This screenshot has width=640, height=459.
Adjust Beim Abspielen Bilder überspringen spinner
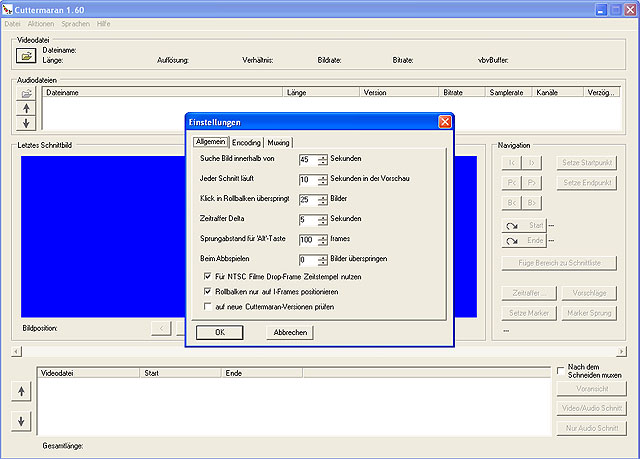click(x=322, y=260)
